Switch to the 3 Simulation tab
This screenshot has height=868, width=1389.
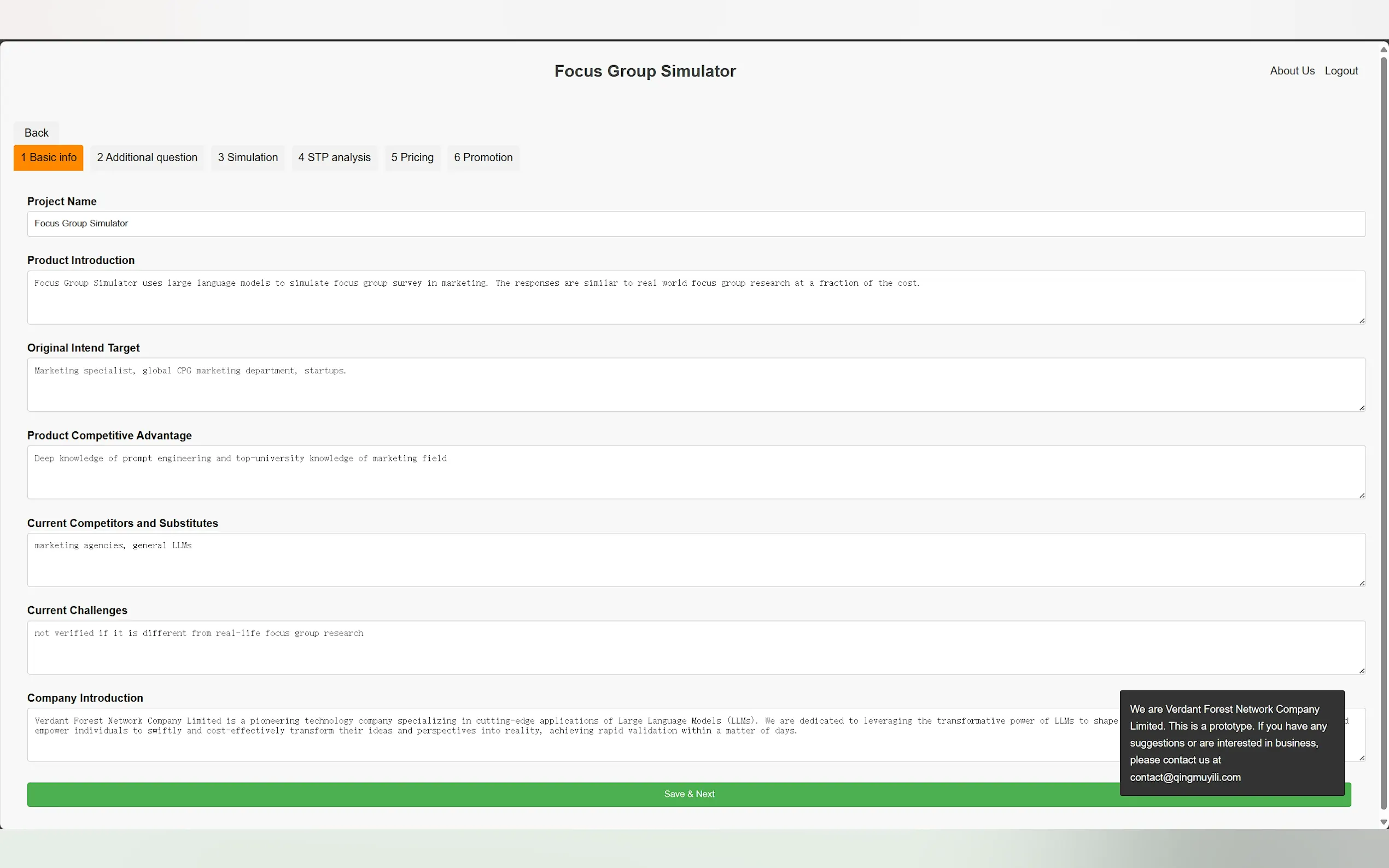pos(248,157)
